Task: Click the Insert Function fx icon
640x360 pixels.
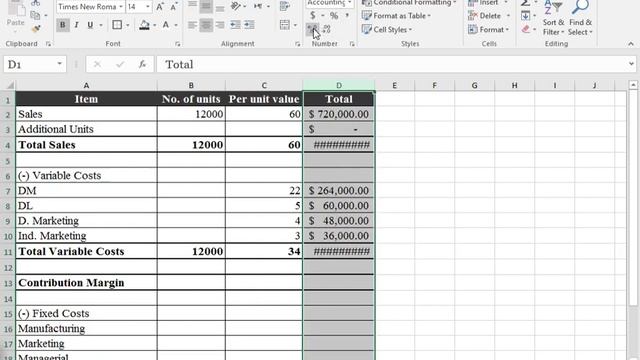Action: pos(142,64)
